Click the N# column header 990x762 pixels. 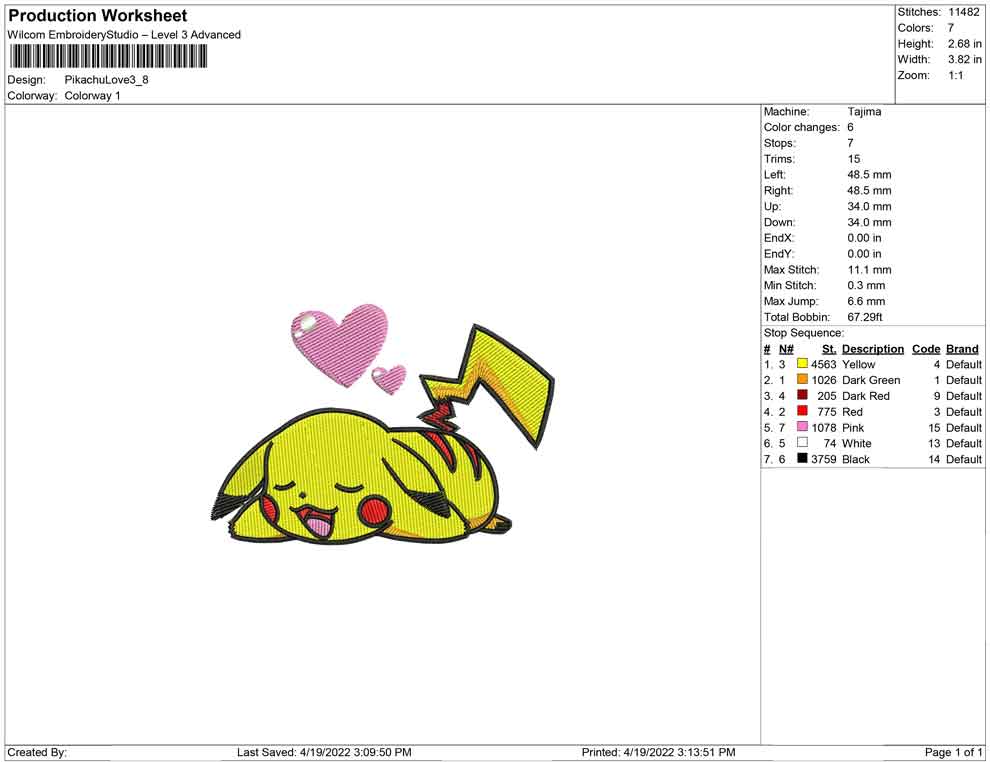pos(785,349)
